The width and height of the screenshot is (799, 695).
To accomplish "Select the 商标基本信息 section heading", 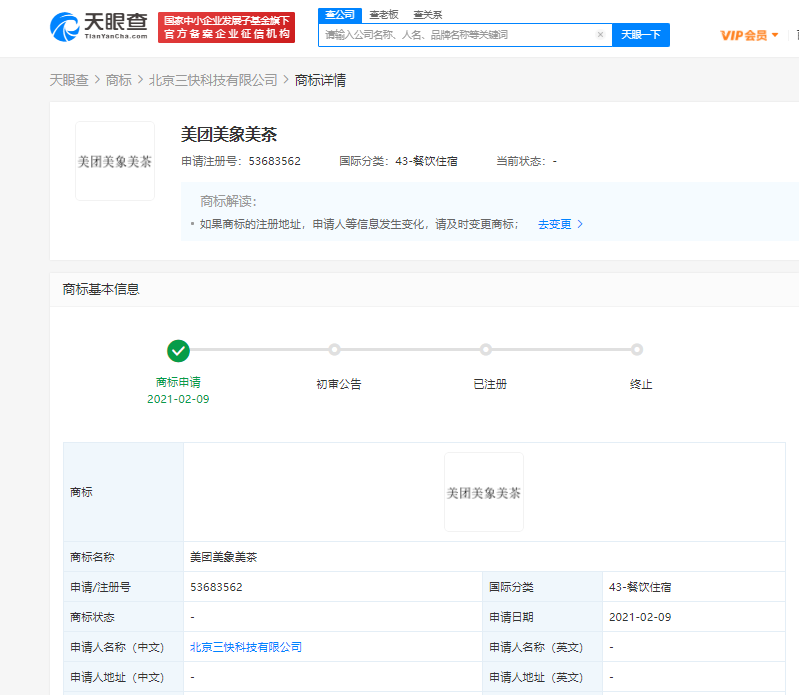I will coord(101,289).
